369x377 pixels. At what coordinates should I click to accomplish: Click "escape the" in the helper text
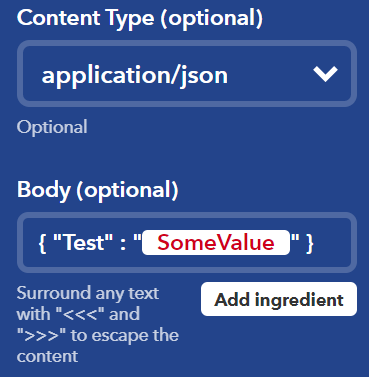point(135,335)
